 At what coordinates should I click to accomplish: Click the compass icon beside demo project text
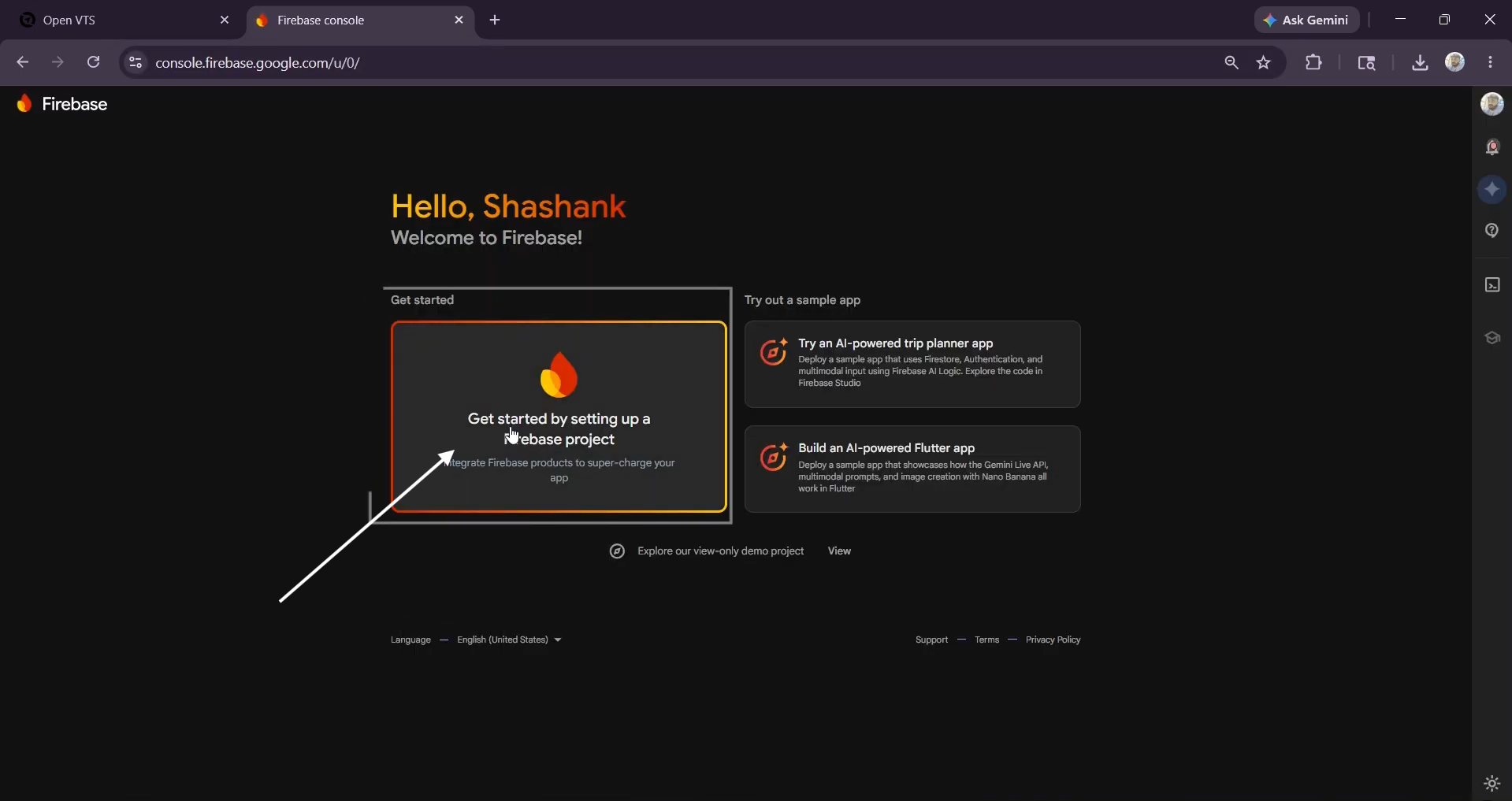(x=617, y=551)
